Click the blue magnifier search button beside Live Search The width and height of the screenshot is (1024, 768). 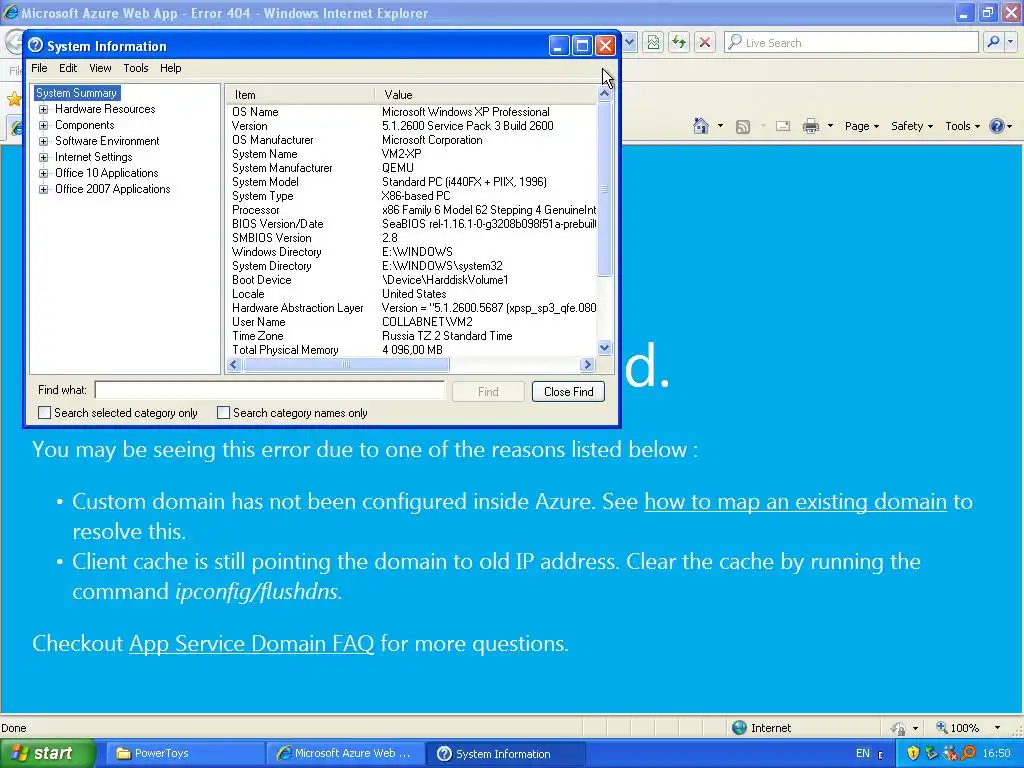993,42
